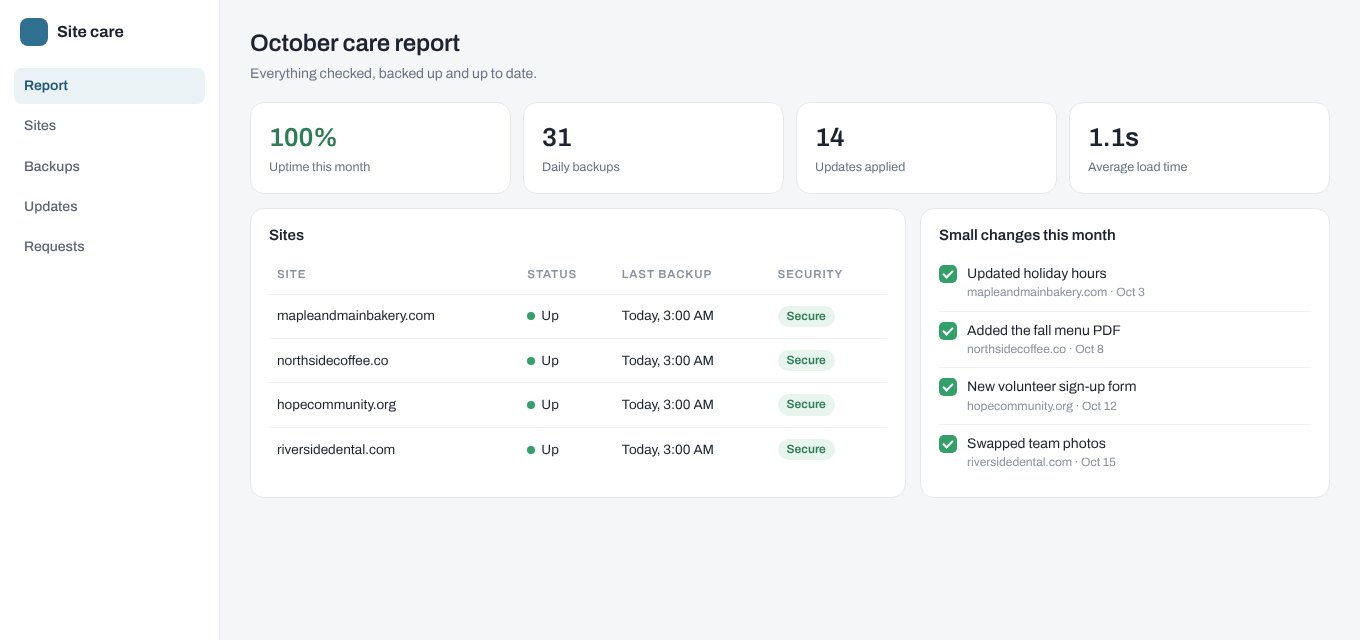This screenshot has width=1360, height=640.
Task: Click the northsidecoffee.co · Oct 8 caption
Action: pyautogui.click(x=1035, y=349)
